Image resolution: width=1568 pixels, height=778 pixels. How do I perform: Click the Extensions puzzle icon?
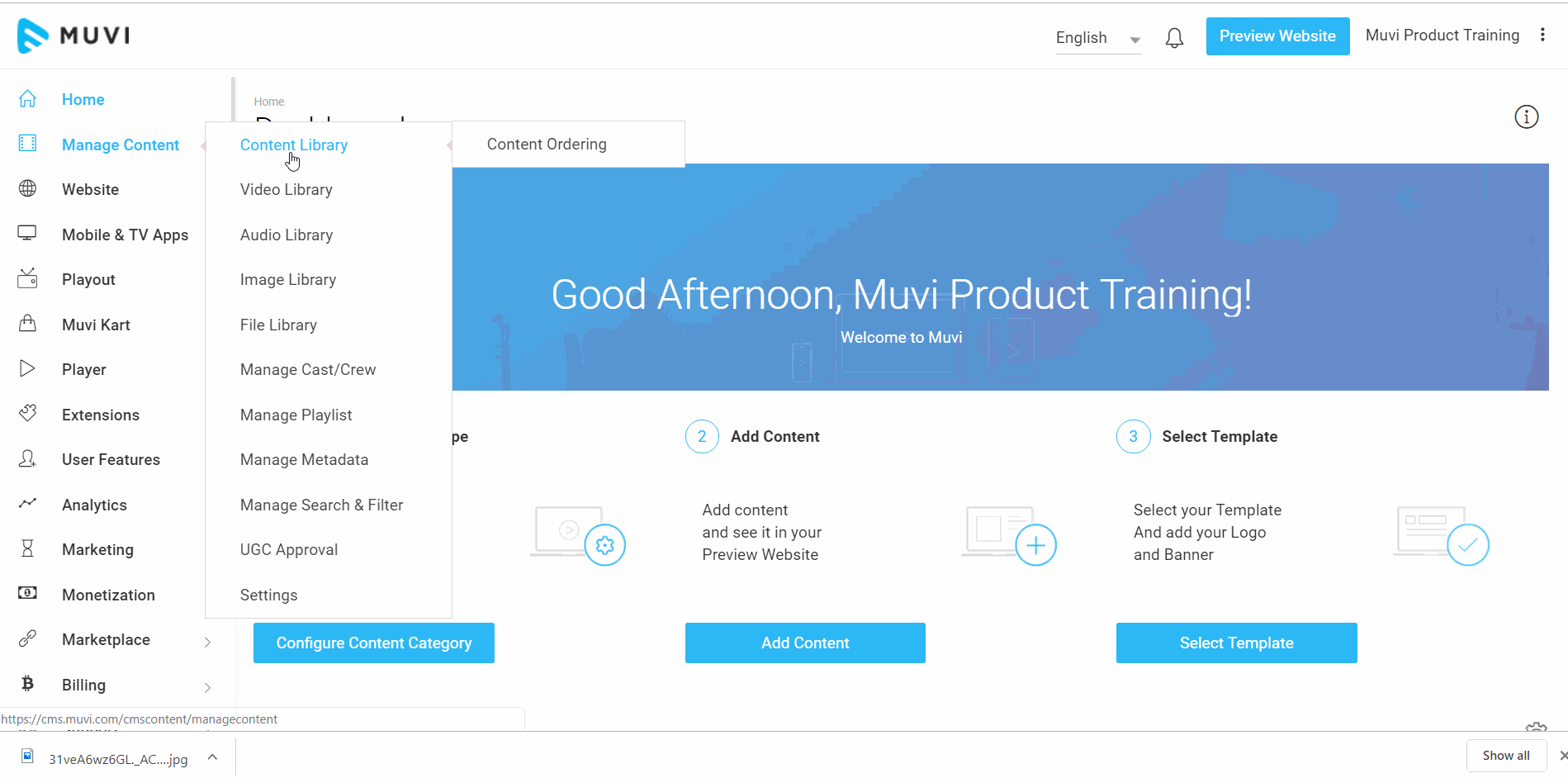click(x=27, y=413)
